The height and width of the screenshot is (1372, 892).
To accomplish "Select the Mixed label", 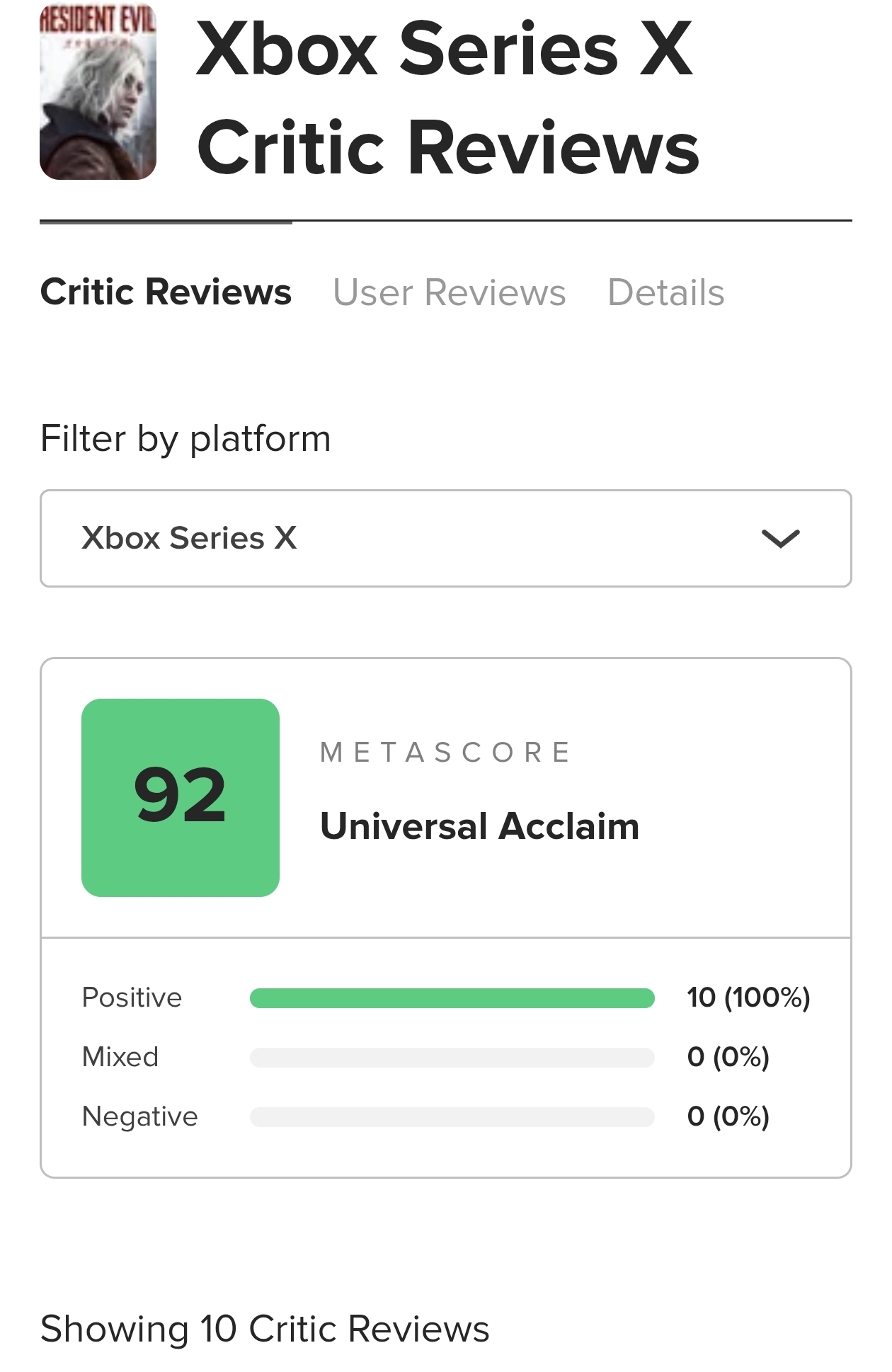I will pos(120,1057).
